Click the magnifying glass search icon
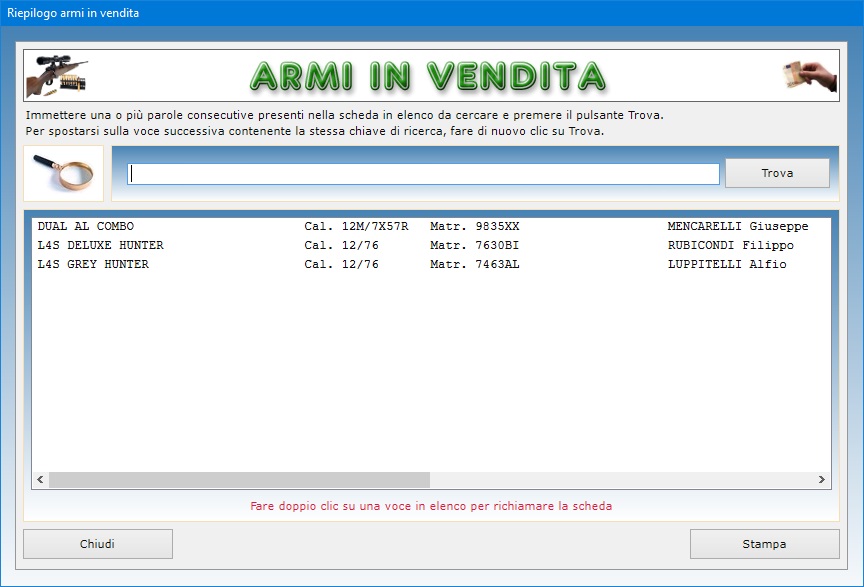Viewport: 864px width, 587px height. point(63,173)
